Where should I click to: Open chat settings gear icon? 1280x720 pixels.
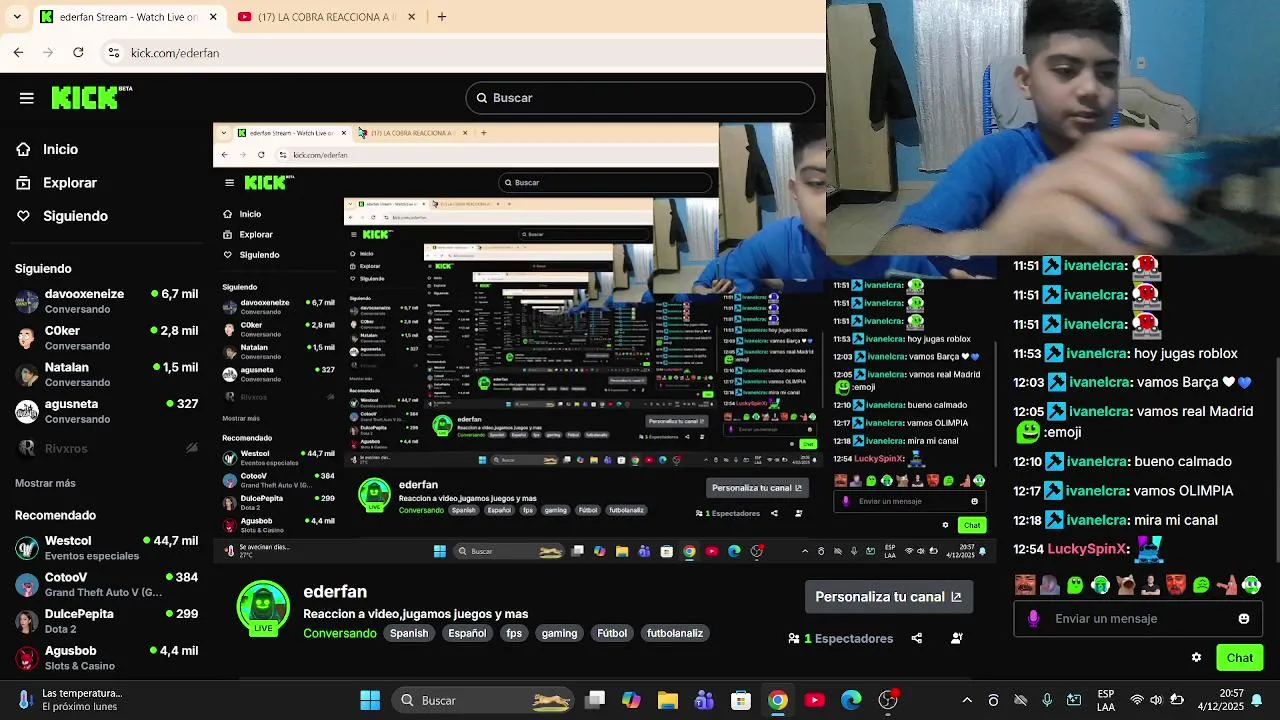click(1196, 657)
